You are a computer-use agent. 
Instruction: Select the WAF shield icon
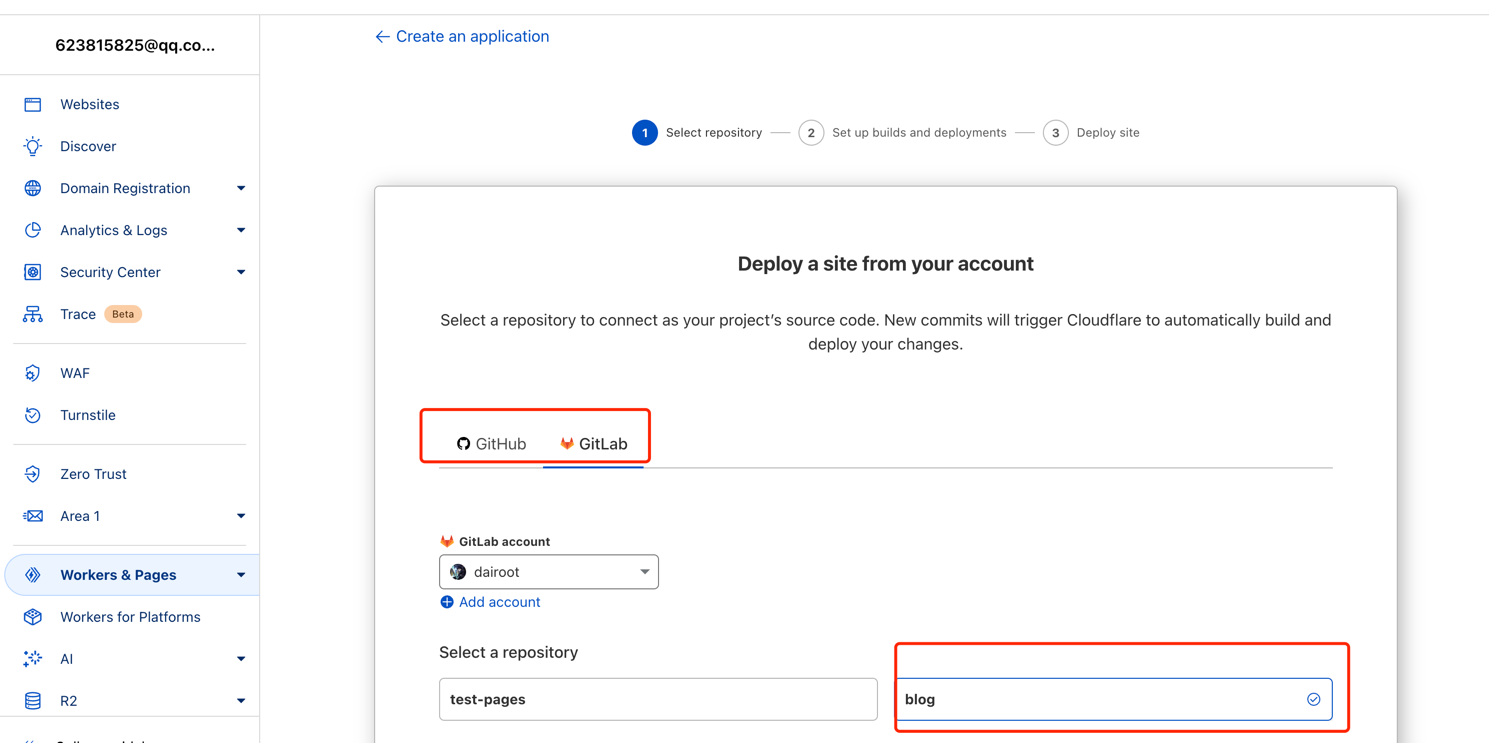(x=33, y=373)
